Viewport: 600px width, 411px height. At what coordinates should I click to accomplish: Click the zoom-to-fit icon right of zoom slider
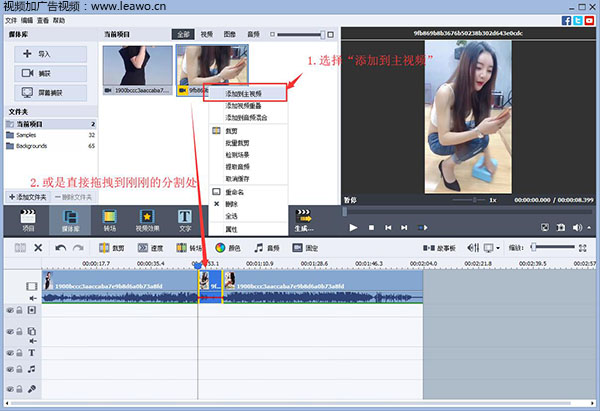582,248
